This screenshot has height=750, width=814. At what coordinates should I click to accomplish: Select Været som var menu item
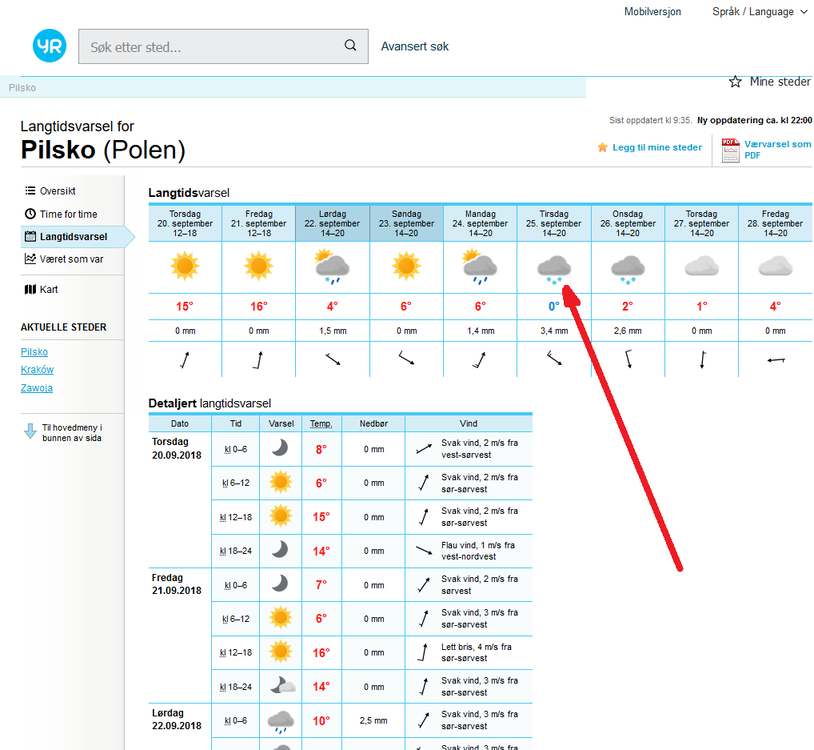(x=72, y=259)
